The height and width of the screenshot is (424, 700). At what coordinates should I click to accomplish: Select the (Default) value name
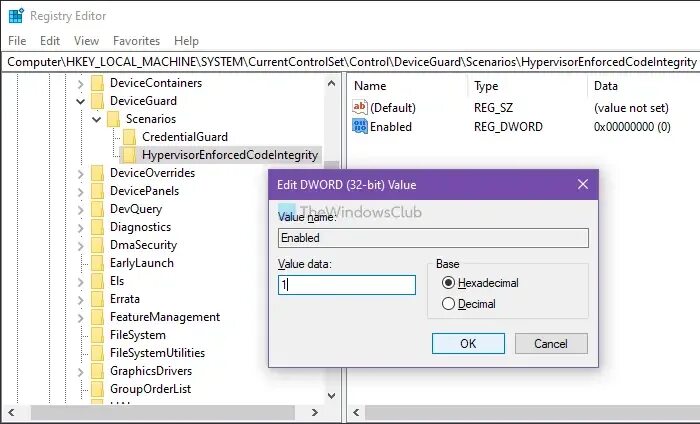pos(393,108)
